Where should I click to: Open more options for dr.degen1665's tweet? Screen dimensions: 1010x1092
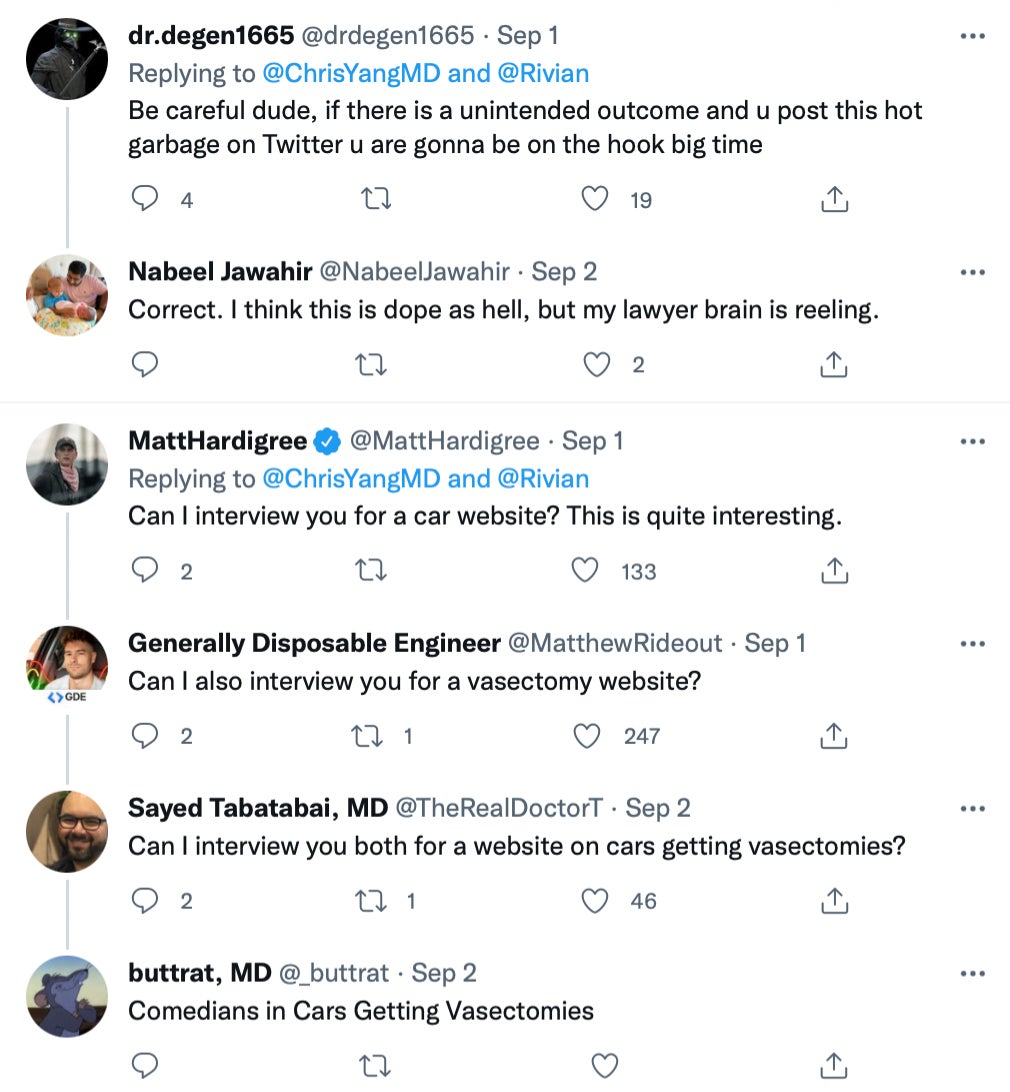point(972,36)
